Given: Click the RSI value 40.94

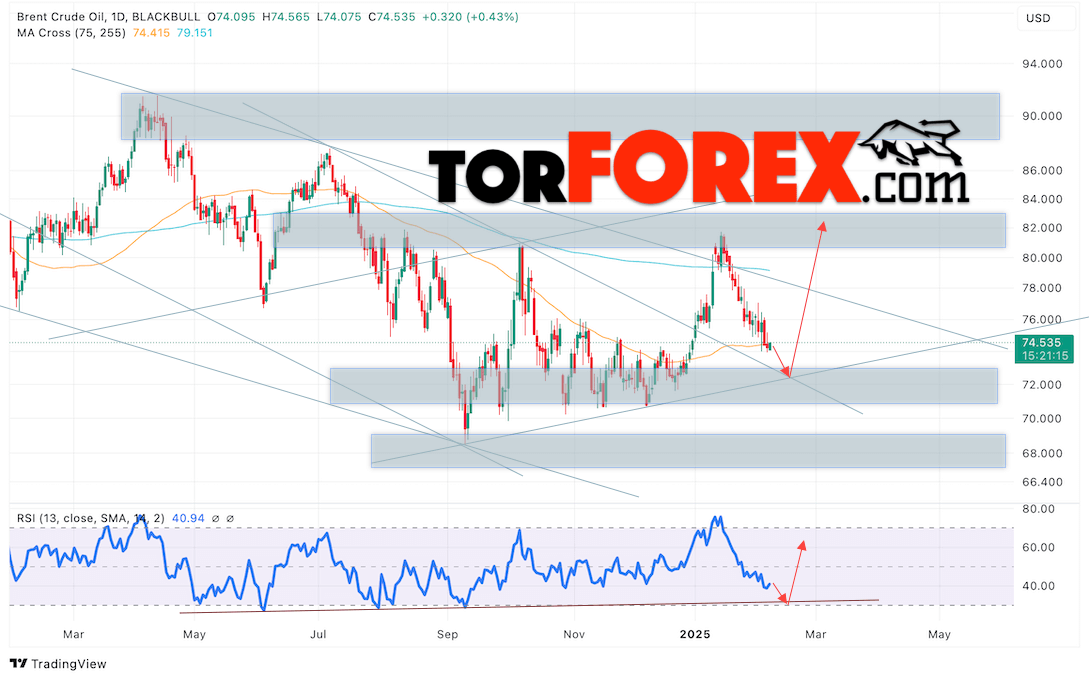Looking at the screenshot, I should [188, 518].
